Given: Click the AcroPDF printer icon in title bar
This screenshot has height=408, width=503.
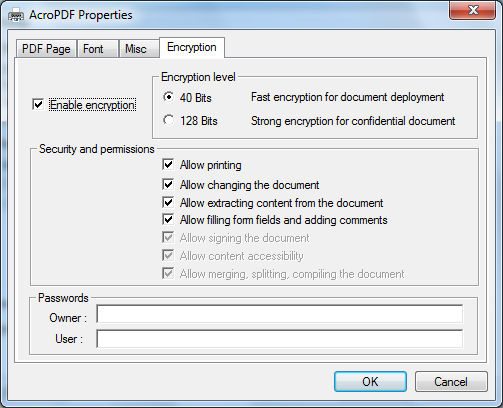Looking at the screenshot, I should pos(16,15).
